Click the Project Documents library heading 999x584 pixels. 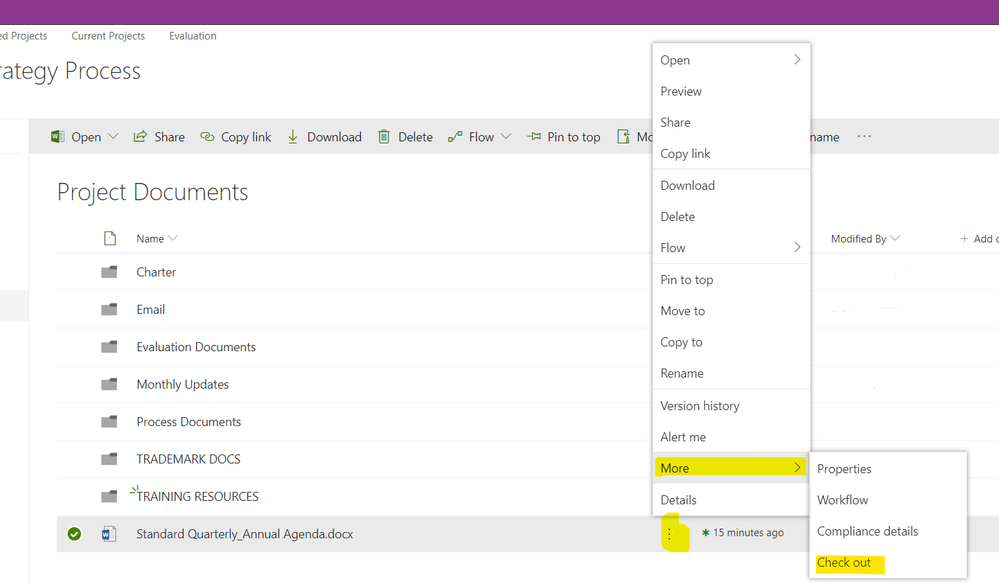point(152,192)
